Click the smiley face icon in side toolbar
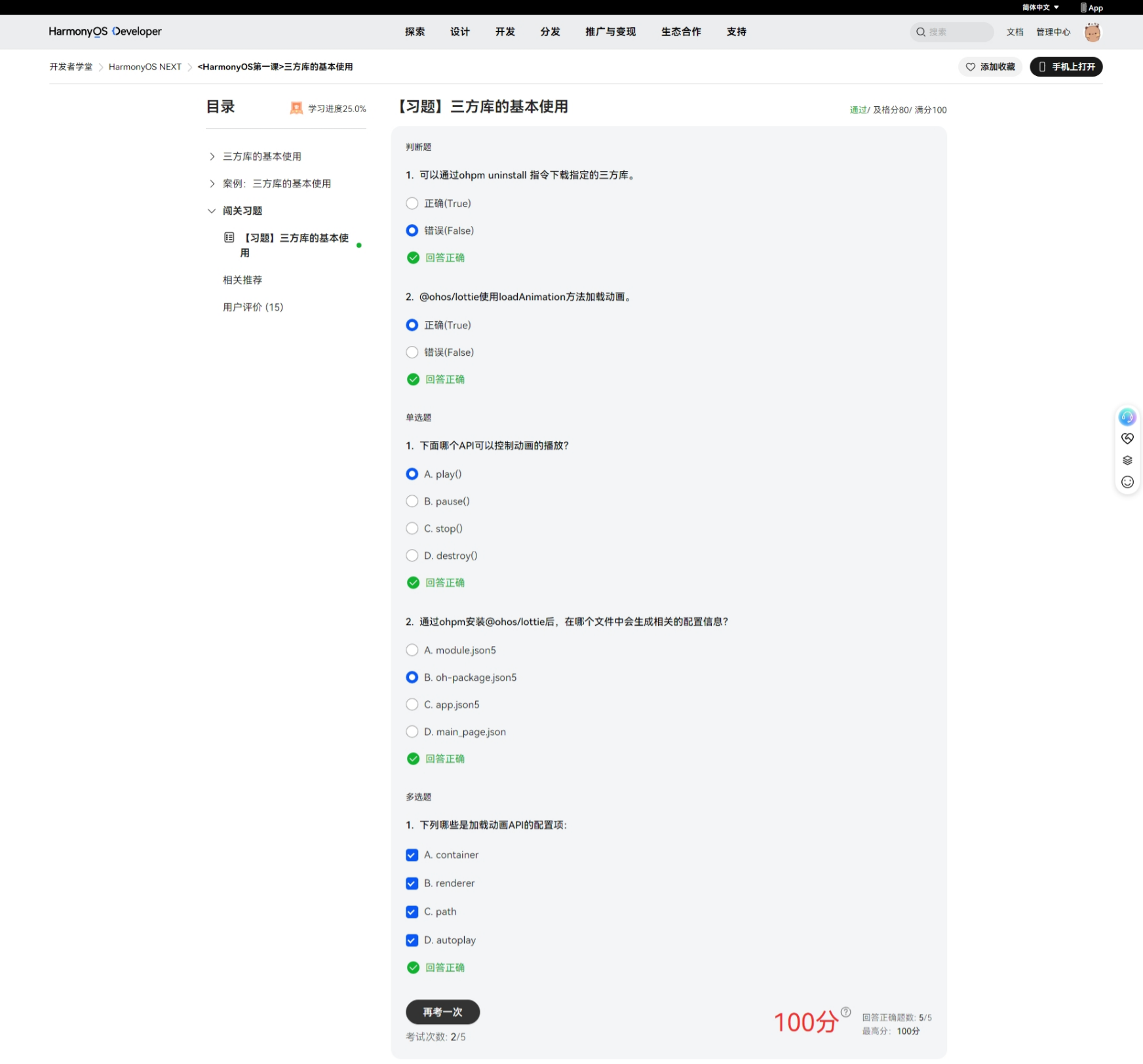Image resolution: width=1143 pixels, height=1064 pixels. (1127, 482)
